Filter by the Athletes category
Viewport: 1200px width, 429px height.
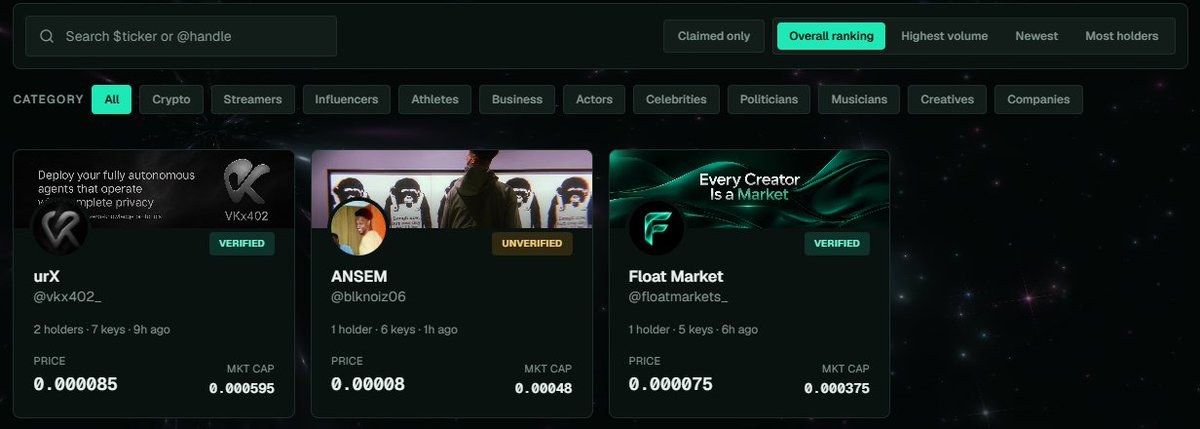click(x=434, y=99)
